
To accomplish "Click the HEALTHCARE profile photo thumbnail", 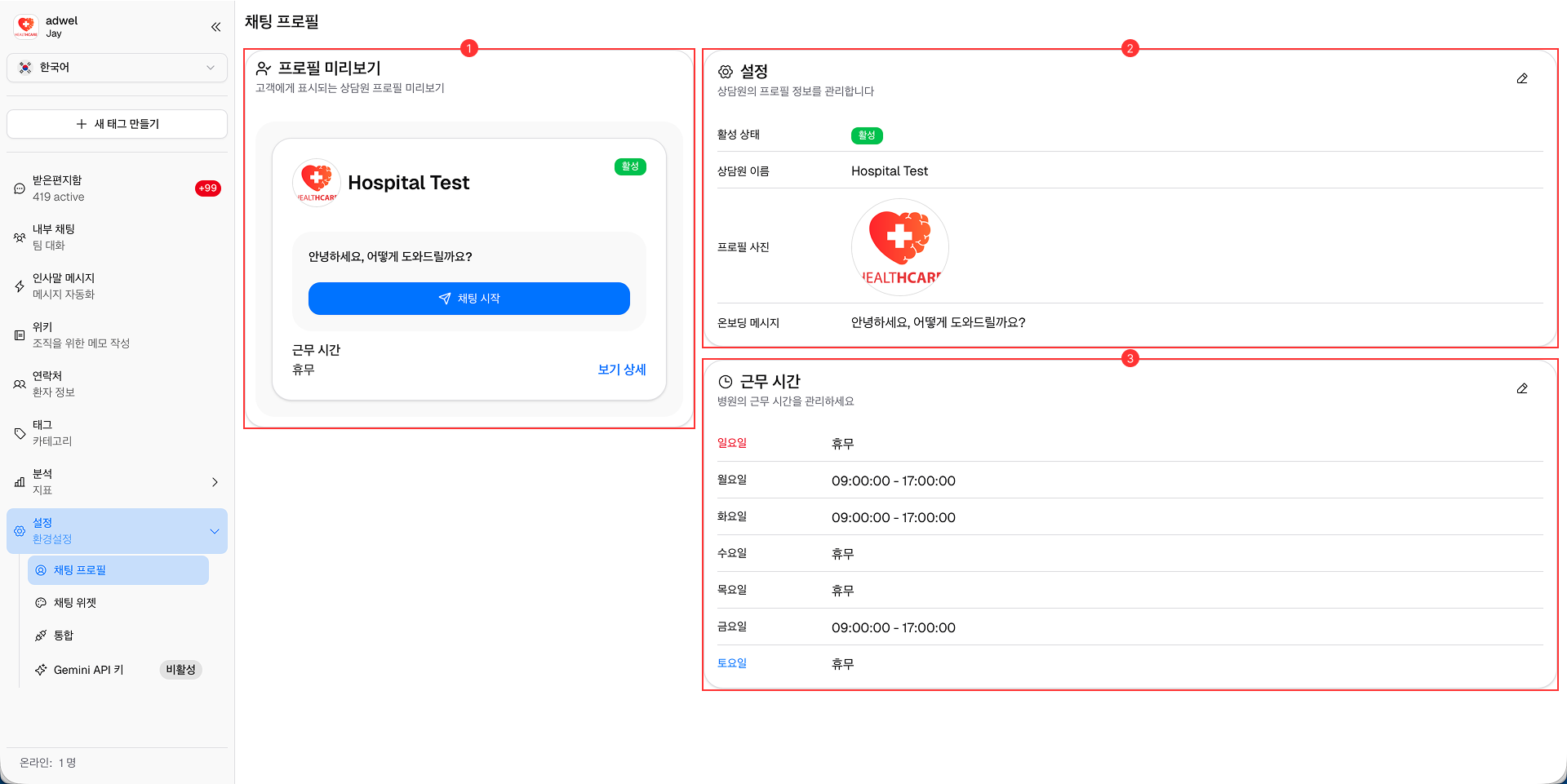I will pos(900,246).
